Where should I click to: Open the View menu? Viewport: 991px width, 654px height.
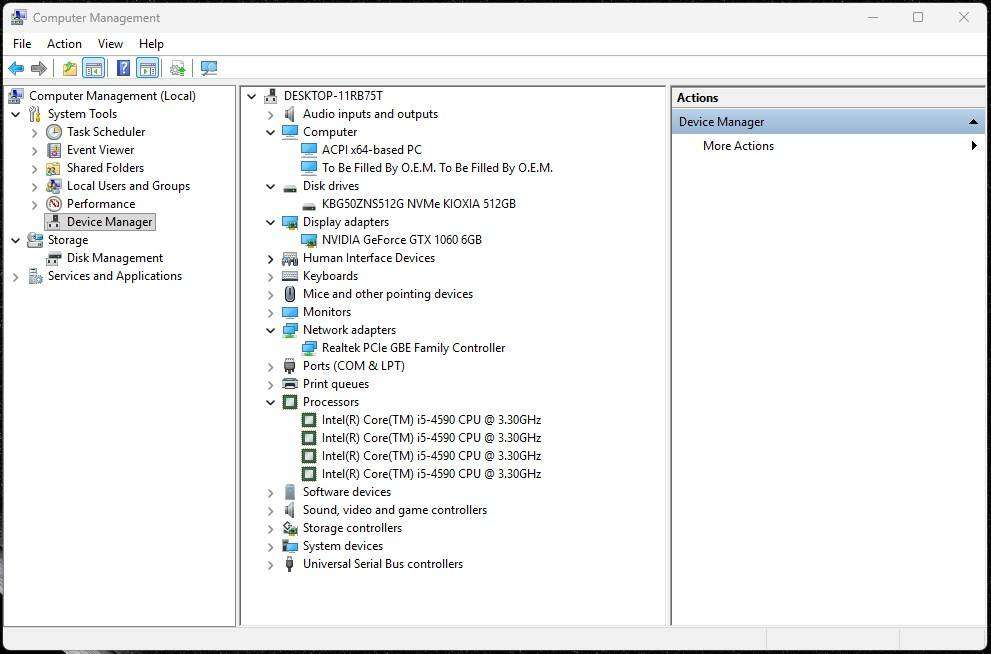(110, 44)
